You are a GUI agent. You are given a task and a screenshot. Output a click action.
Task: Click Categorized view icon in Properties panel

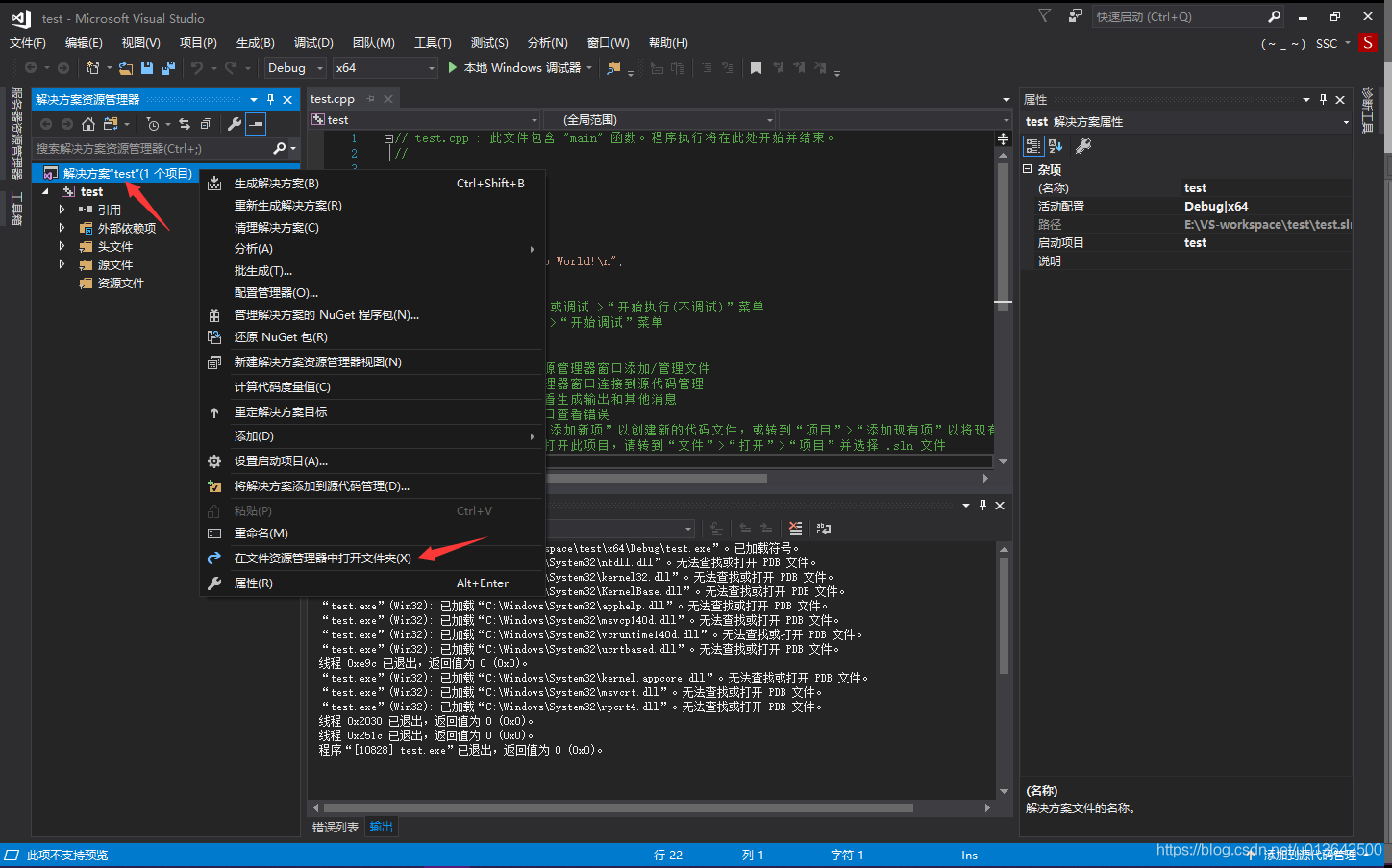1033,146
